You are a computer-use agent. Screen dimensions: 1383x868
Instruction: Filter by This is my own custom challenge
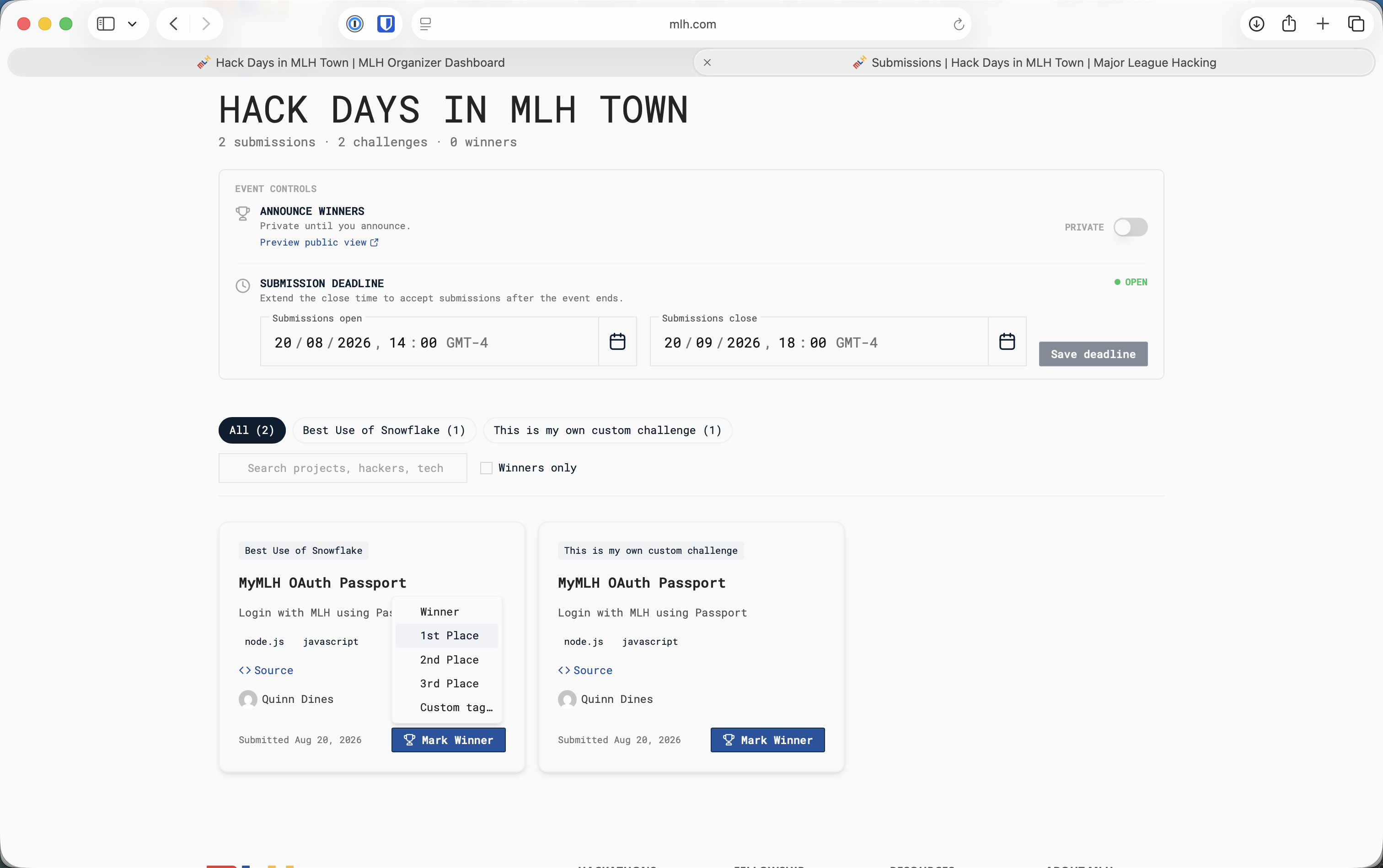coord(607,430)
